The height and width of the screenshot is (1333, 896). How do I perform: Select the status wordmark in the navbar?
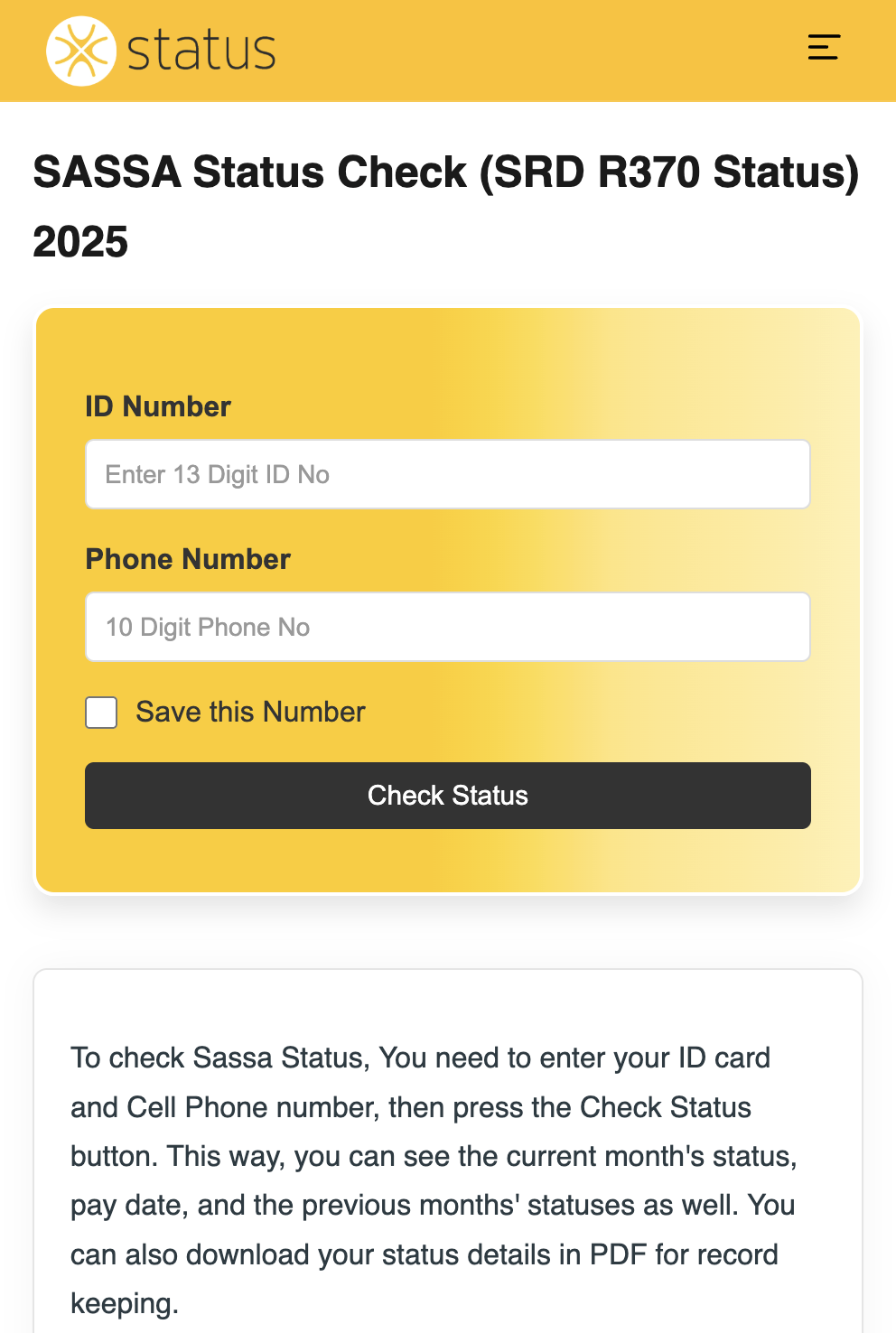click(201, 50)
